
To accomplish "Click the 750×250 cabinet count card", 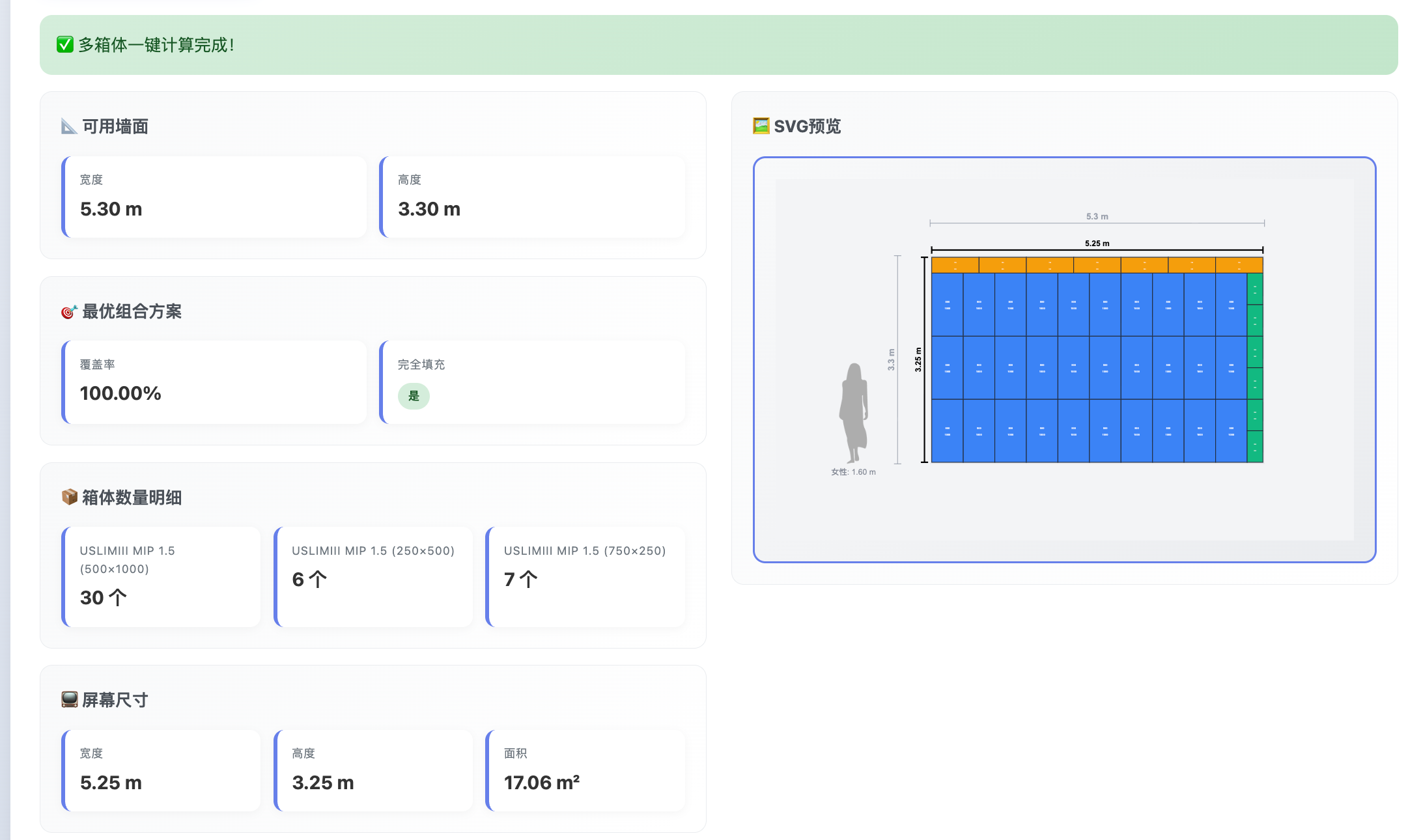I will pos(585,576).
